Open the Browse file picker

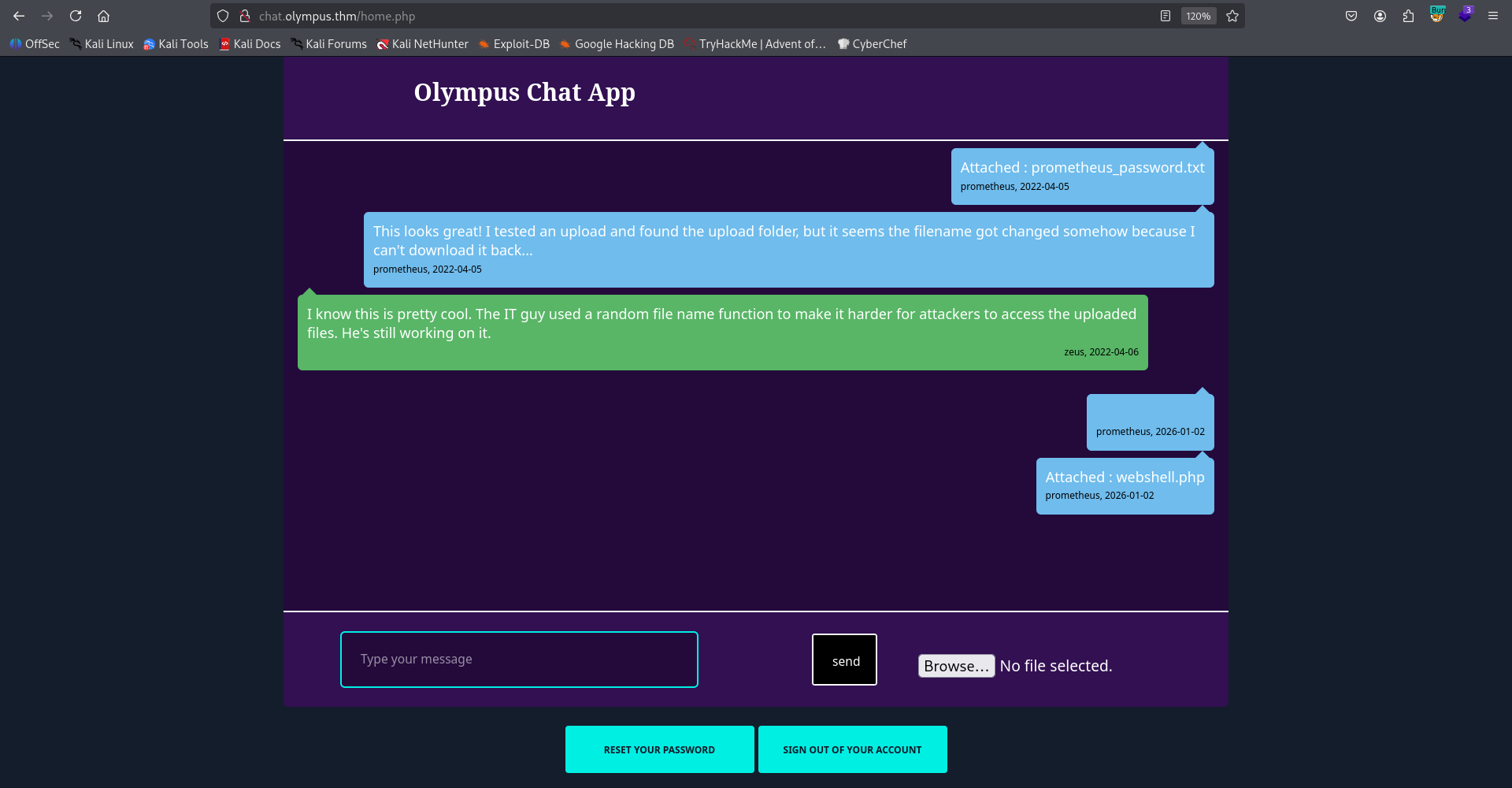(956, 666)
